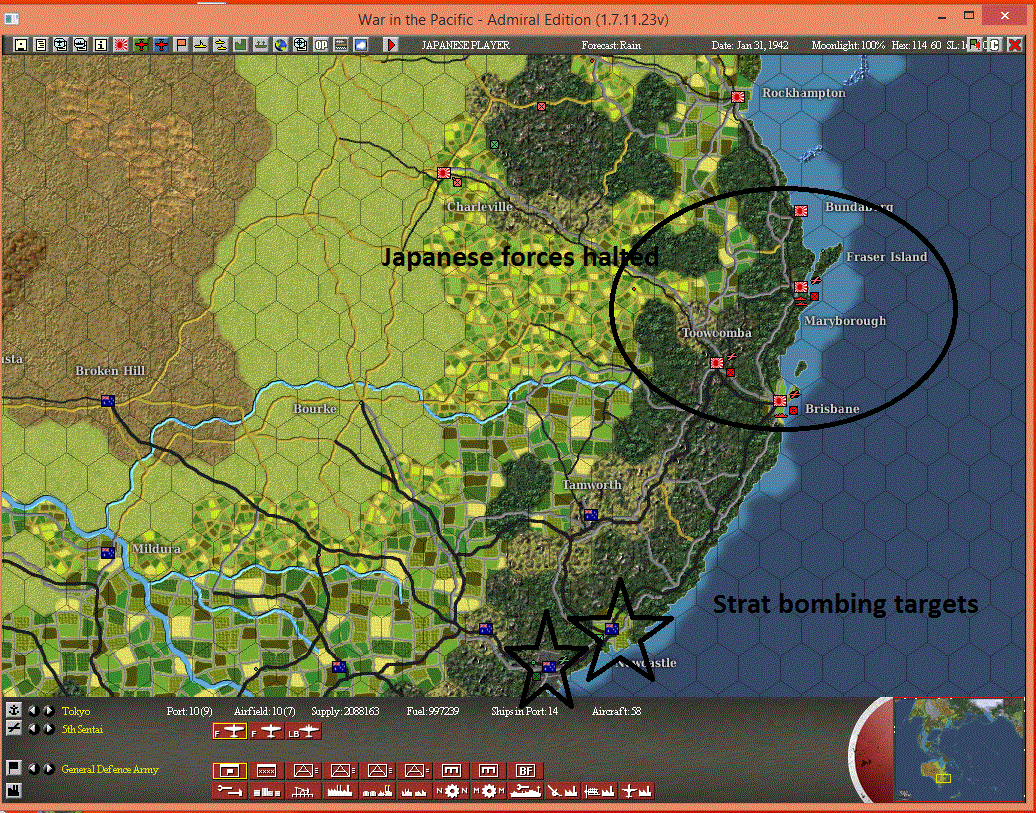Open the document list toolbar icon
The image size is (1036, 813).
point(40,45)
